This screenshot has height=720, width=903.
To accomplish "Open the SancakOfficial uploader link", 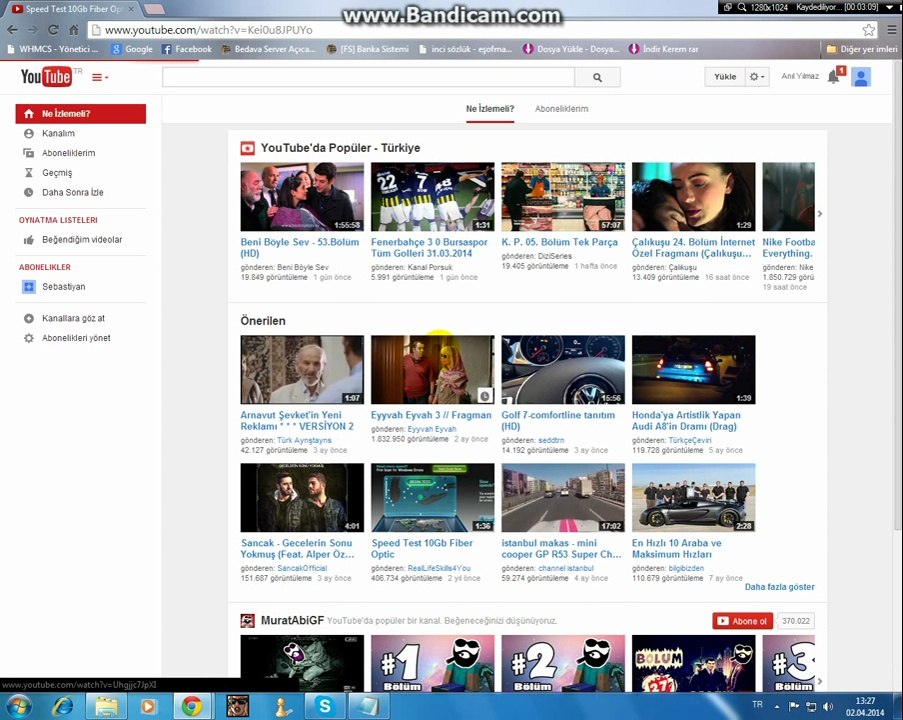I will [x=302, y=568].
